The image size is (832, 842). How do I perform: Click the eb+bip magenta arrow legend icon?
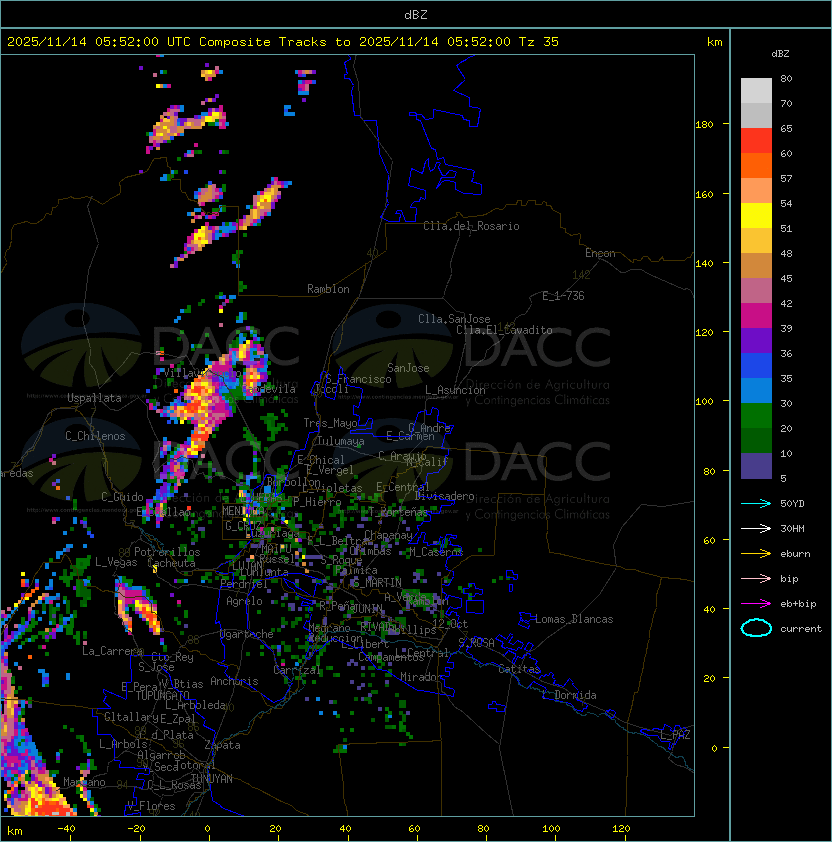(756, 604)
